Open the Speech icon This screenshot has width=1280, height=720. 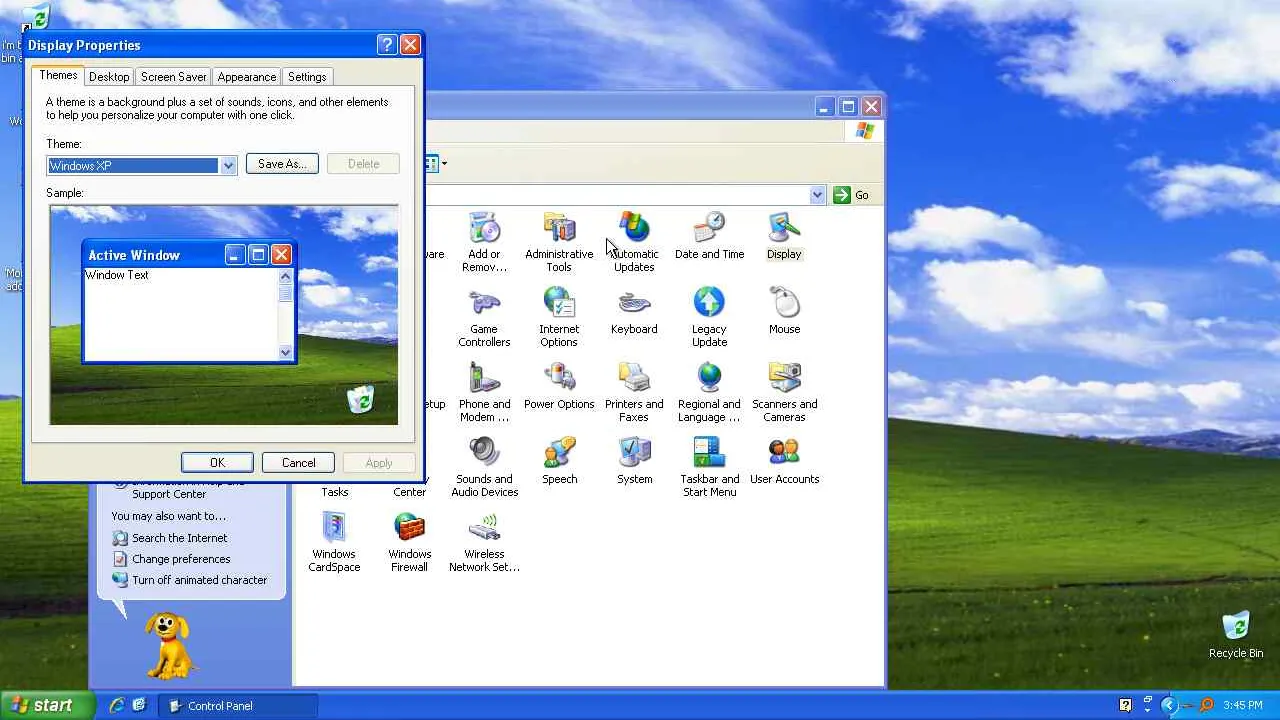559,461
